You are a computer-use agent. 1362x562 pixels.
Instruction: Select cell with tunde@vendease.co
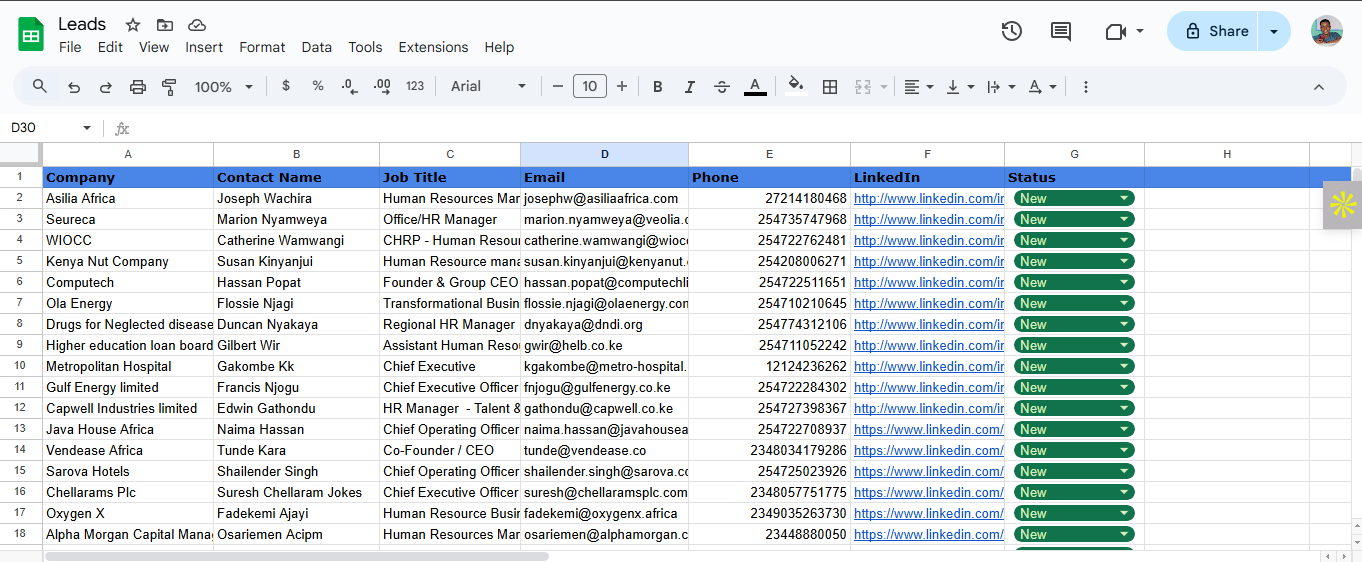(x=604, y=450)
